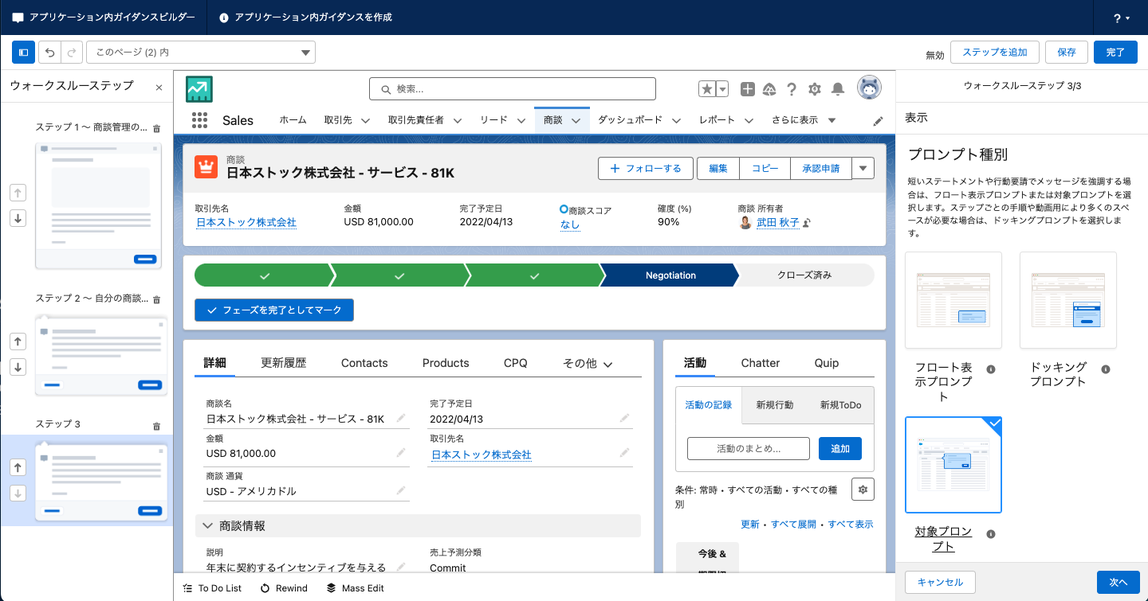Open the activity filter gear settings
Screen dimensions: 1148x601
pos(862,490)
